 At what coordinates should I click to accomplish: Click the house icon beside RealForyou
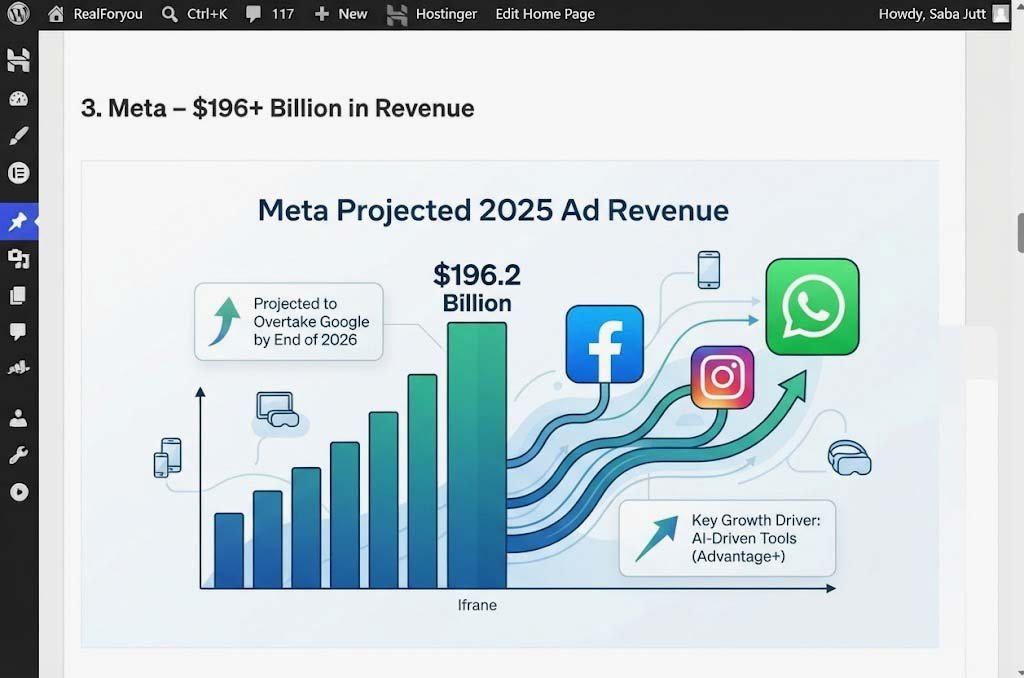pos(56,14)
